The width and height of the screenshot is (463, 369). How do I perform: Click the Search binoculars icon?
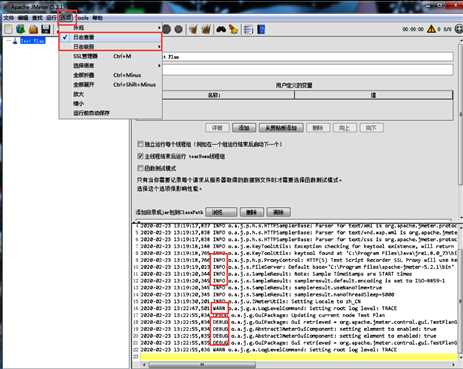[221, 29]
